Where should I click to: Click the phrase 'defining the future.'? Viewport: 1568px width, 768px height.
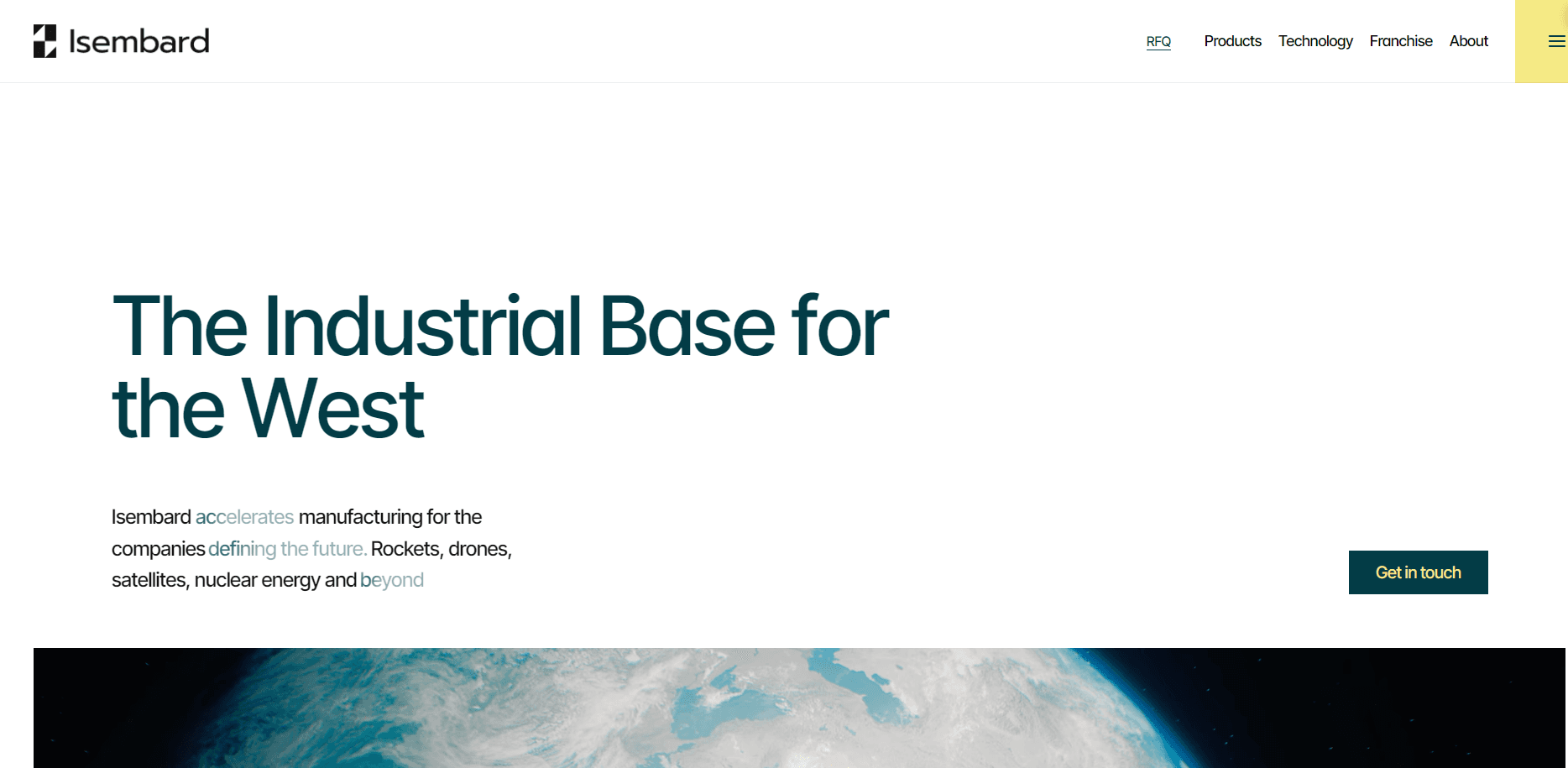point(288,549)
